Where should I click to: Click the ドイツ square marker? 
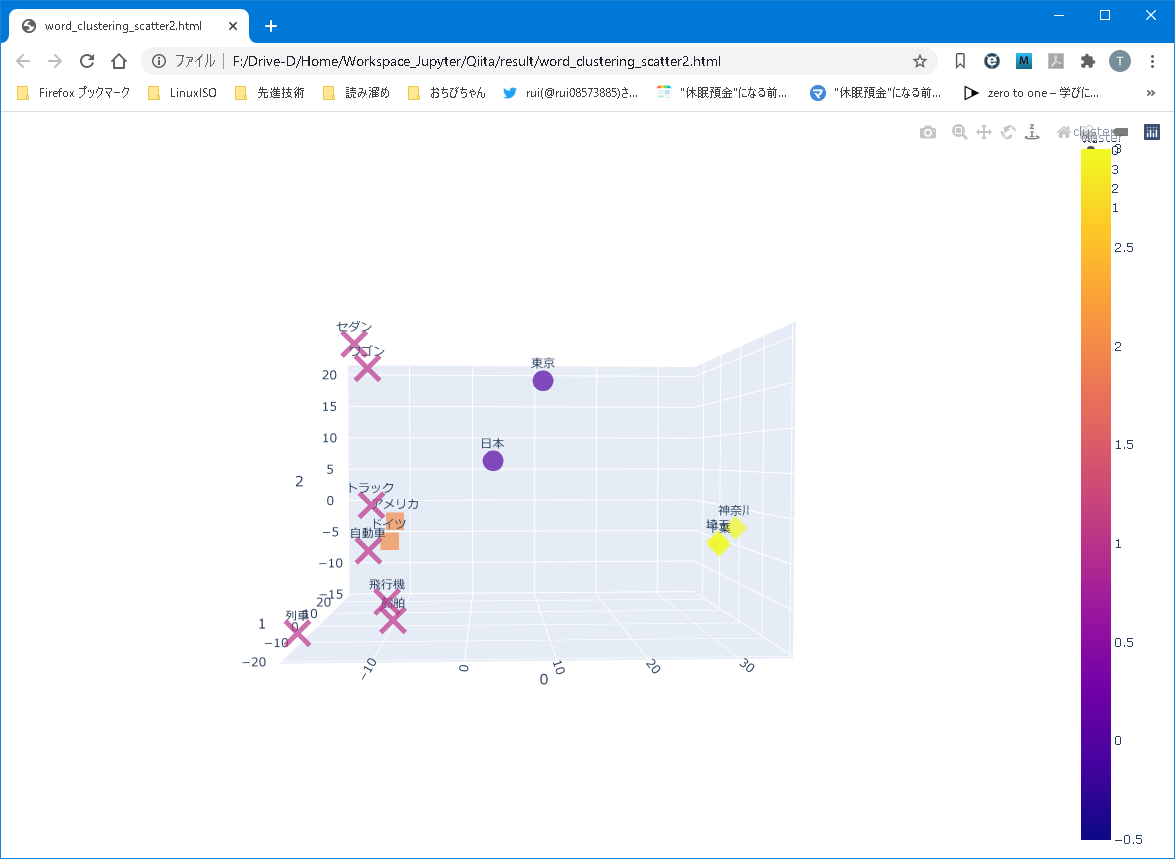(x=390, y=541)
